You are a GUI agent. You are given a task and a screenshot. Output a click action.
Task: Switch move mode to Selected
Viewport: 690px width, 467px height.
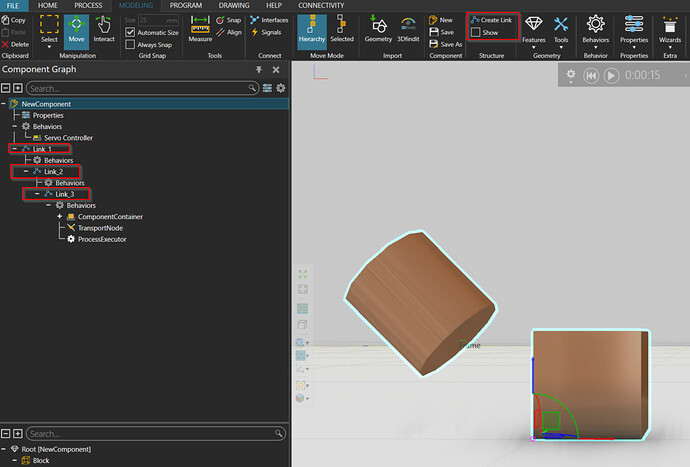pyautogui.click(x=342, y=30)
